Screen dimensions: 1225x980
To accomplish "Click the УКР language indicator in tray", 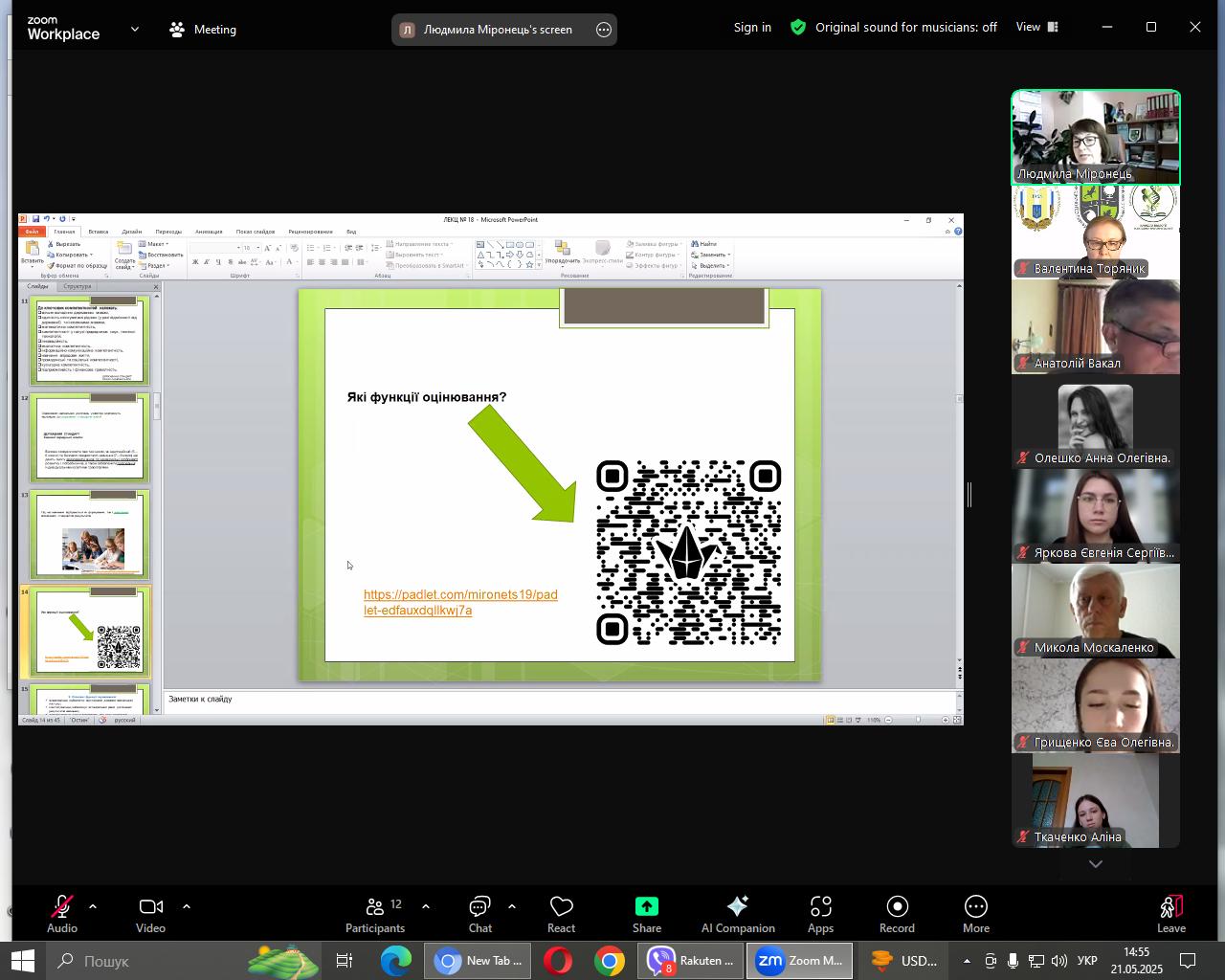I will (x=1087, y=961).
